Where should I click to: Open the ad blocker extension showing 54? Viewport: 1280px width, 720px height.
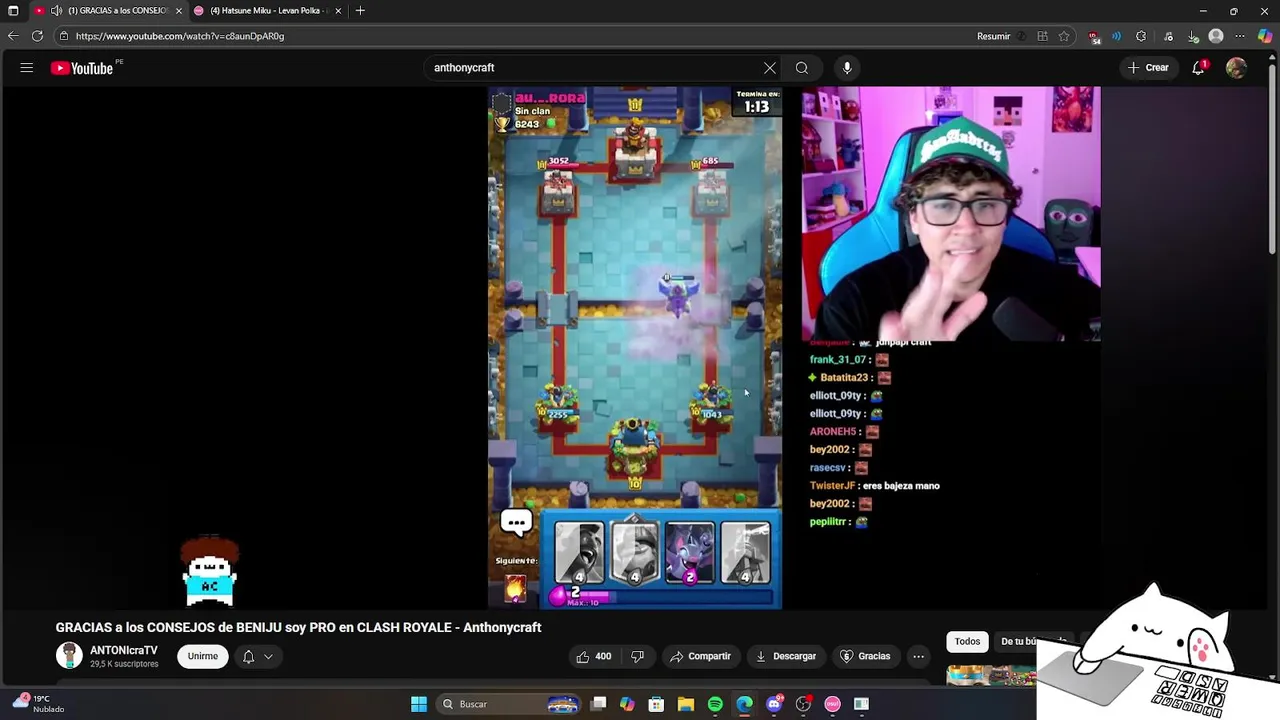[1094, 37]
